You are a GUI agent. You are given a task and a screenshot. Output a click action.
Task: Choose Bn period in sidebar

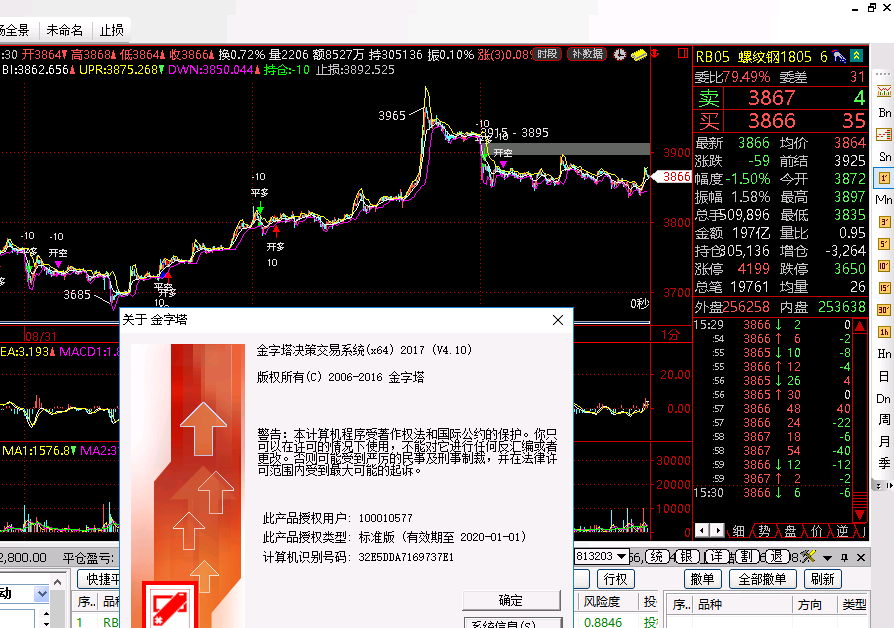884,113
